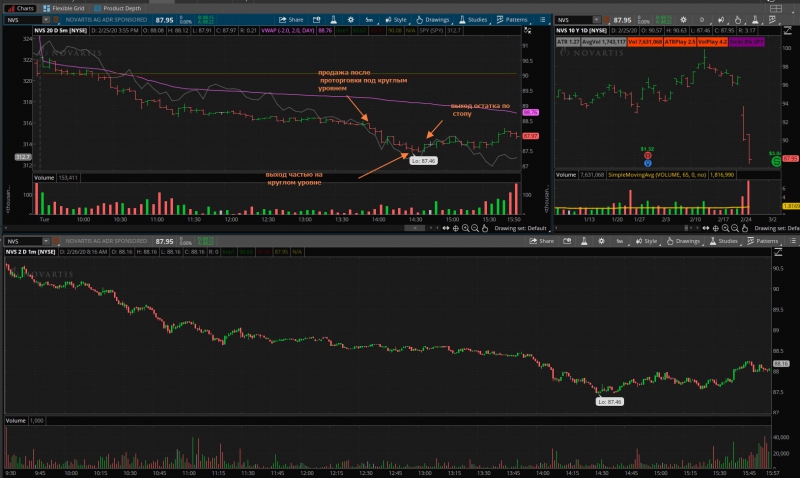Open the Charts tab
800x478 pixels.
[20, 8]
